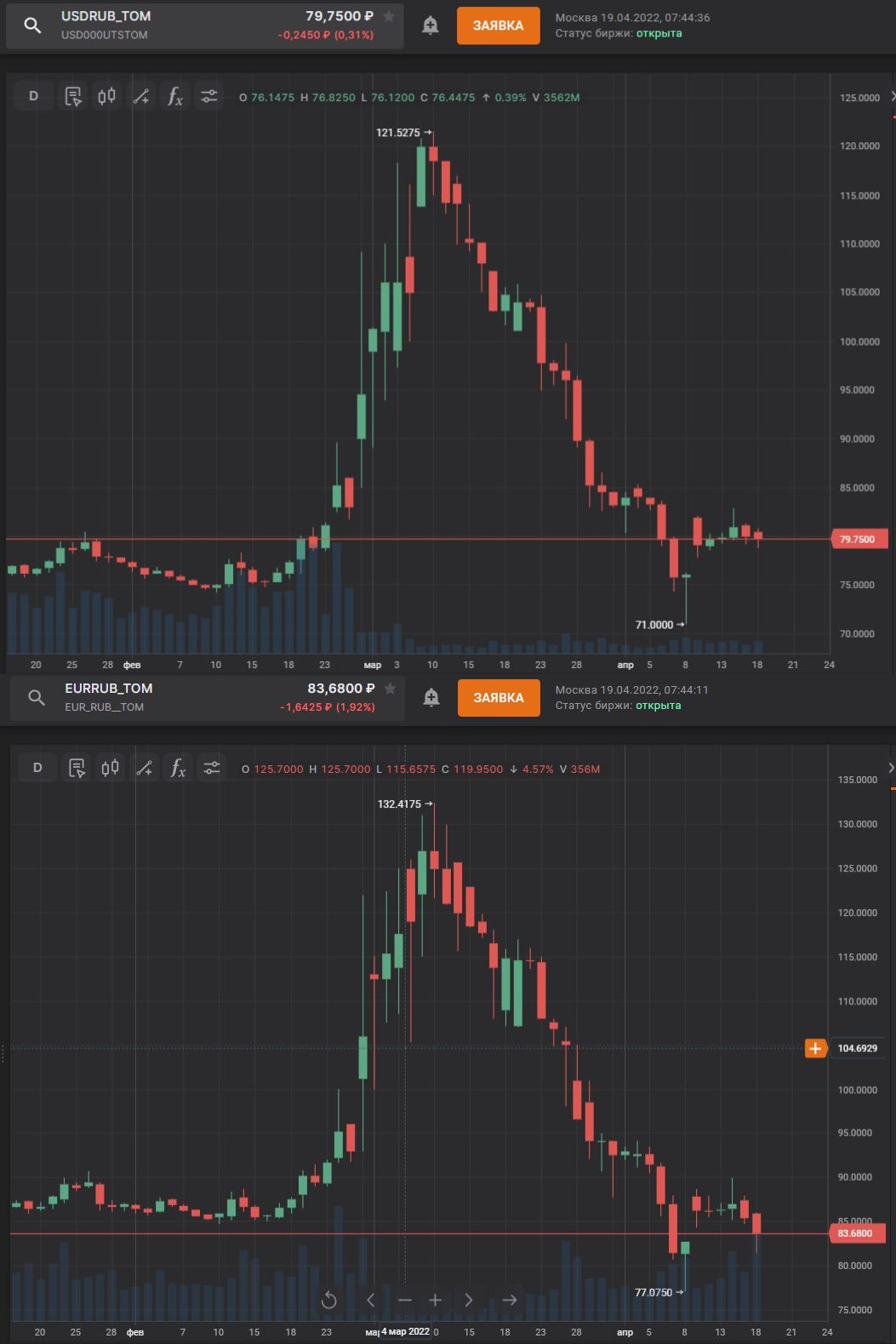Expand the side panel chevron on the USDRUB chart

(x=892, y=96)
